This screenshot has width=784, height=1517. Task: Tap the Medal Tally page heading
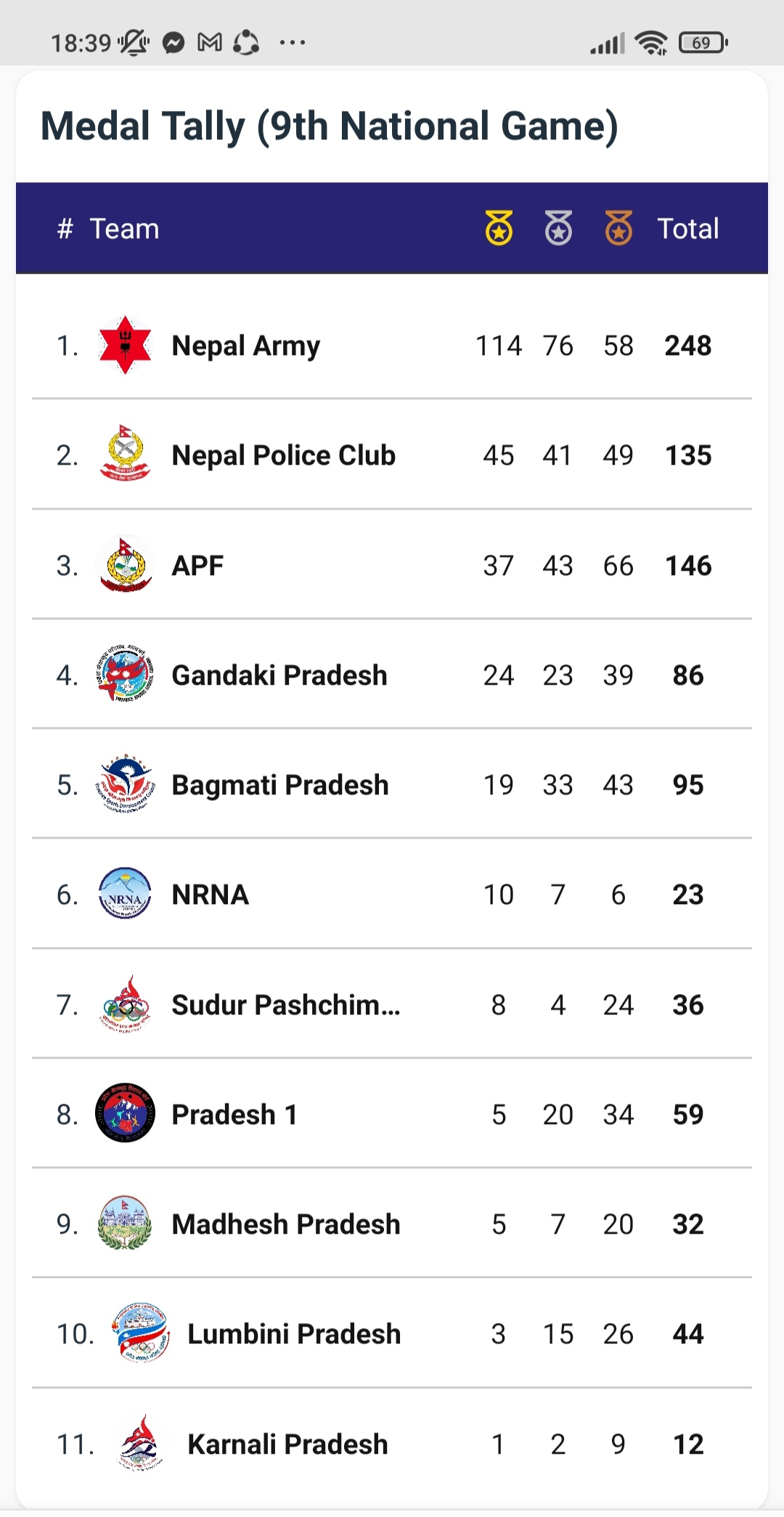click(330, 126)
